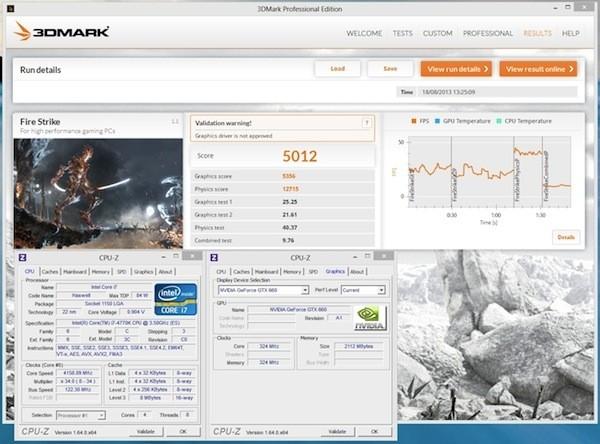
Task: Open the PROFESSIONAL tab
Action: [488, 33]
